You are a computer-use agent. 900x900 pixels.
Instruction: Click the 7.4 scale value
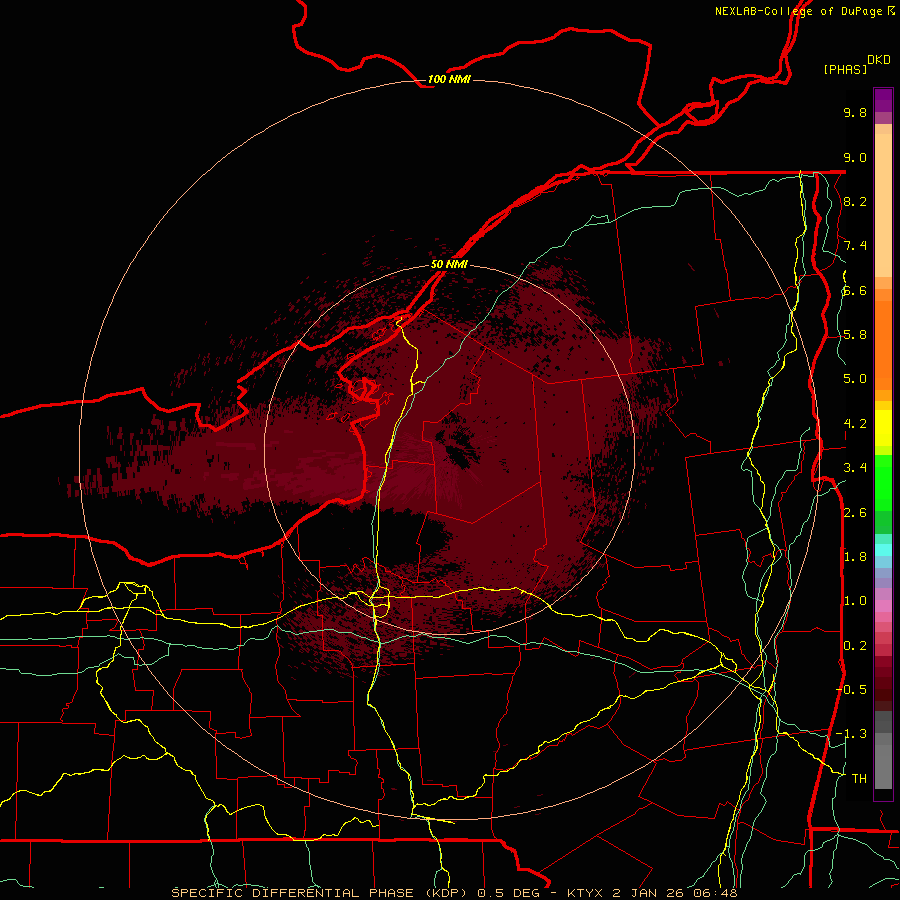(855, 246)
